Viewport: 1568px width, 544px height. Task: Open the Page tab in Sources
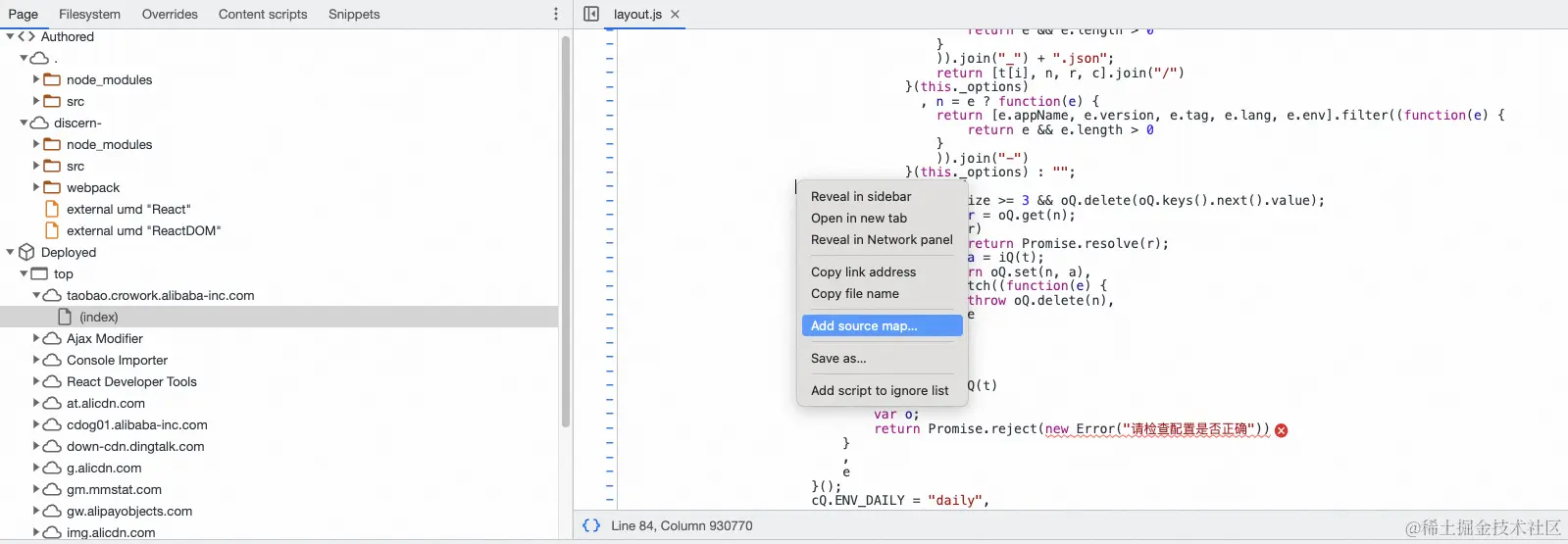click(x=23, y=14)
